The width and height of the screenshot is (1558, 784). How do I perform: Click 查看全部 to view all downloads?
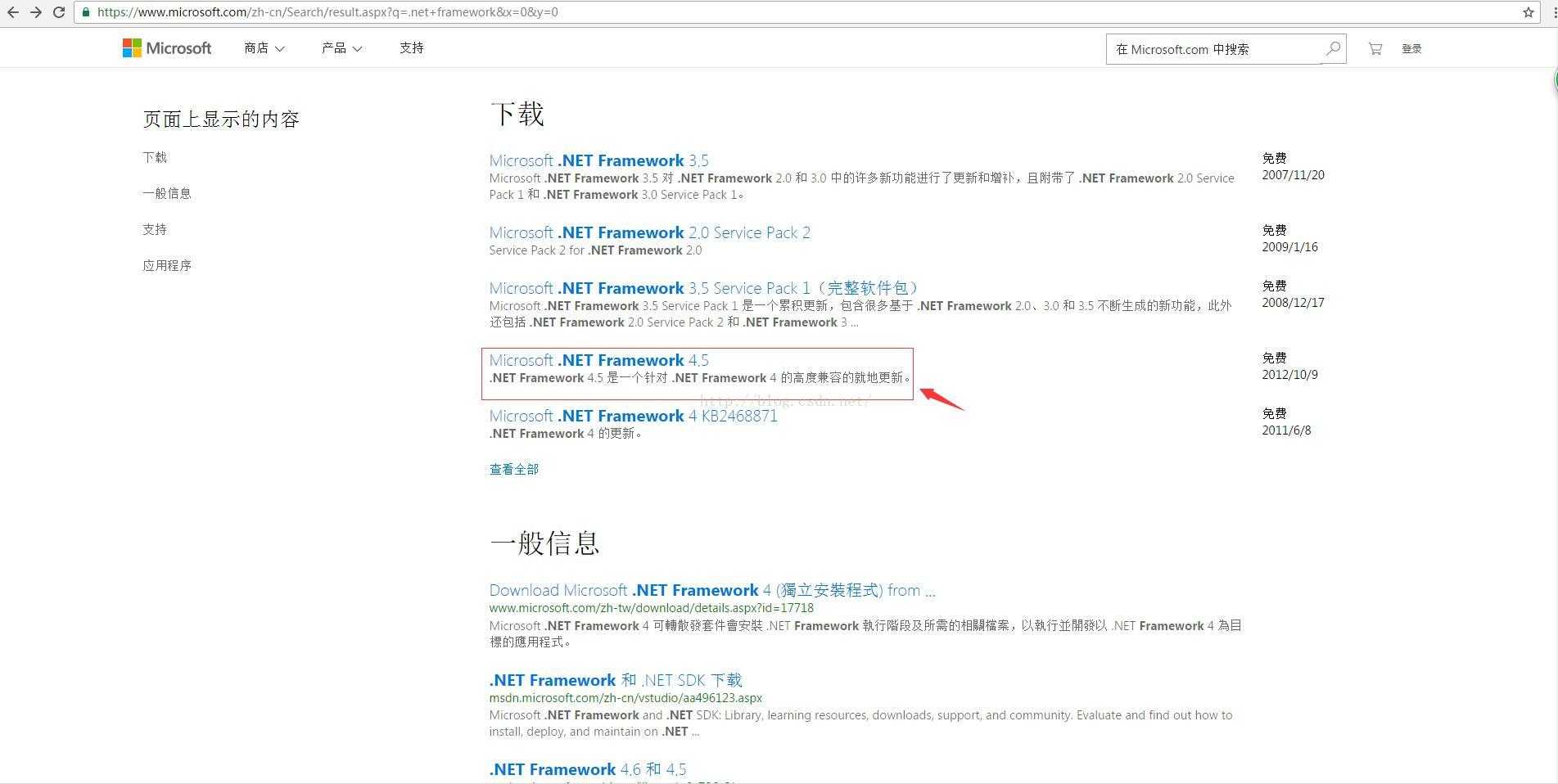point(514,469)
